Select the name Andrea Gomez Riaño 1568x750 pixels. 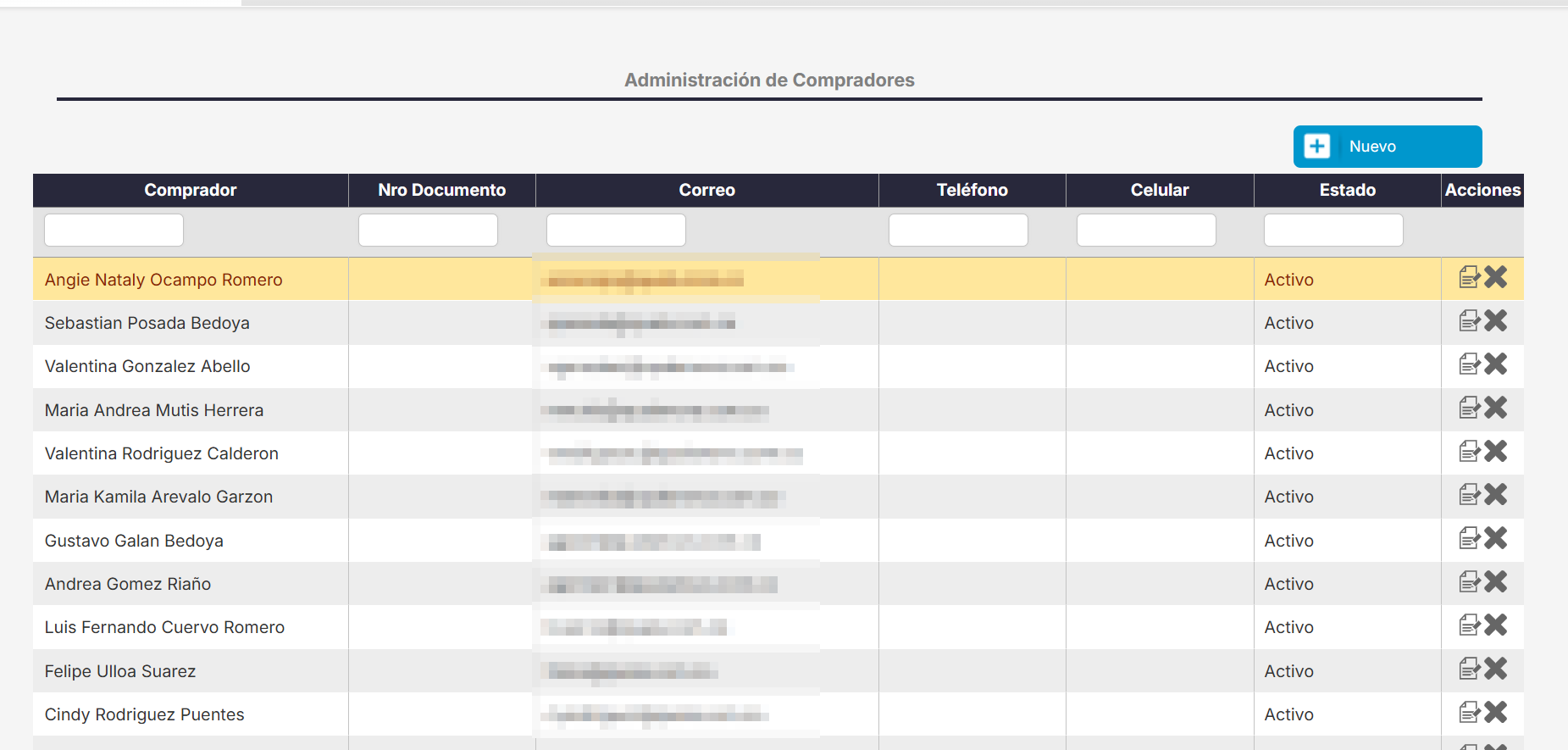point(128,584)
